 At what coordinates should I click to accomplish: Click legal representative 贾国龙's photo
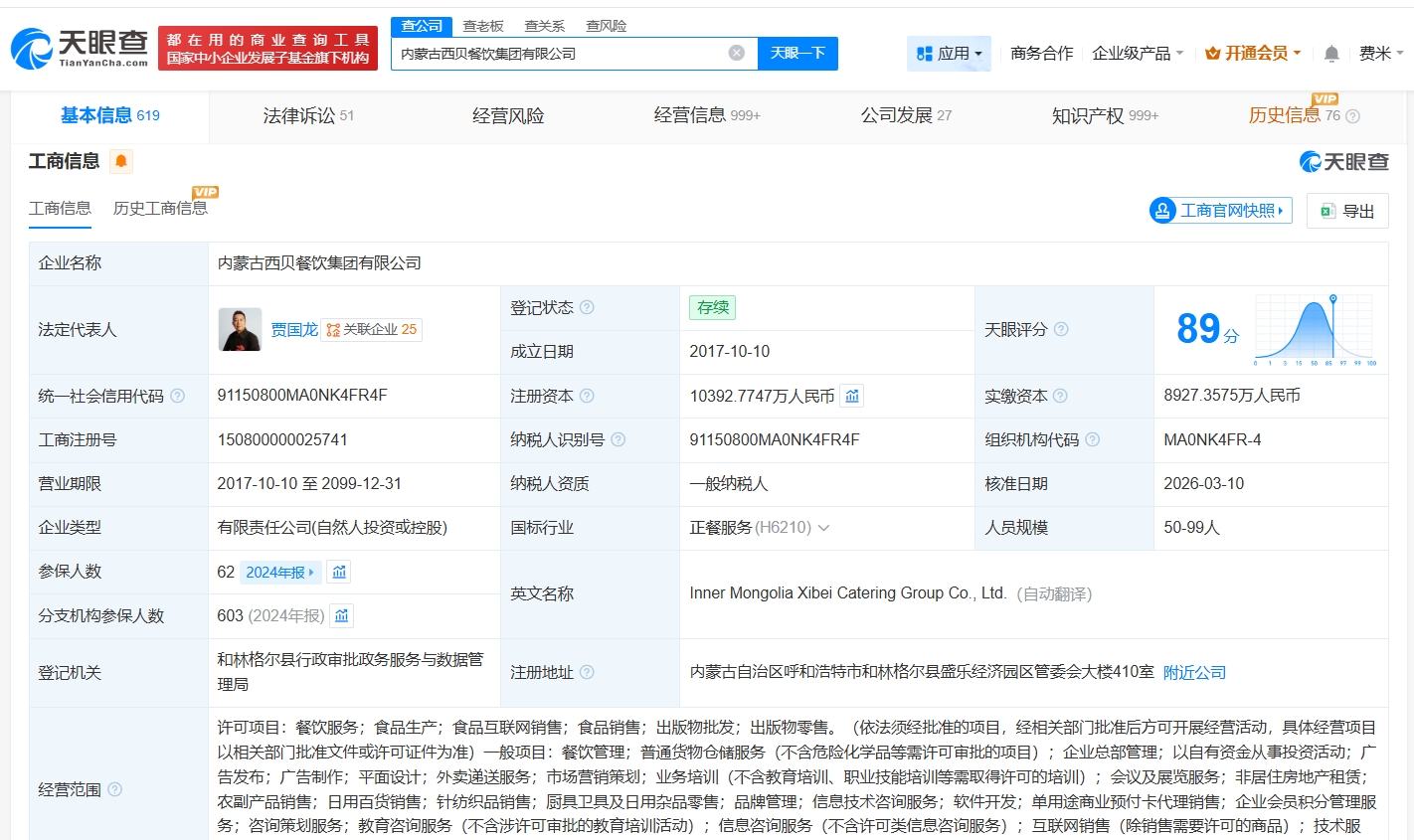click(x=238, y=329)
